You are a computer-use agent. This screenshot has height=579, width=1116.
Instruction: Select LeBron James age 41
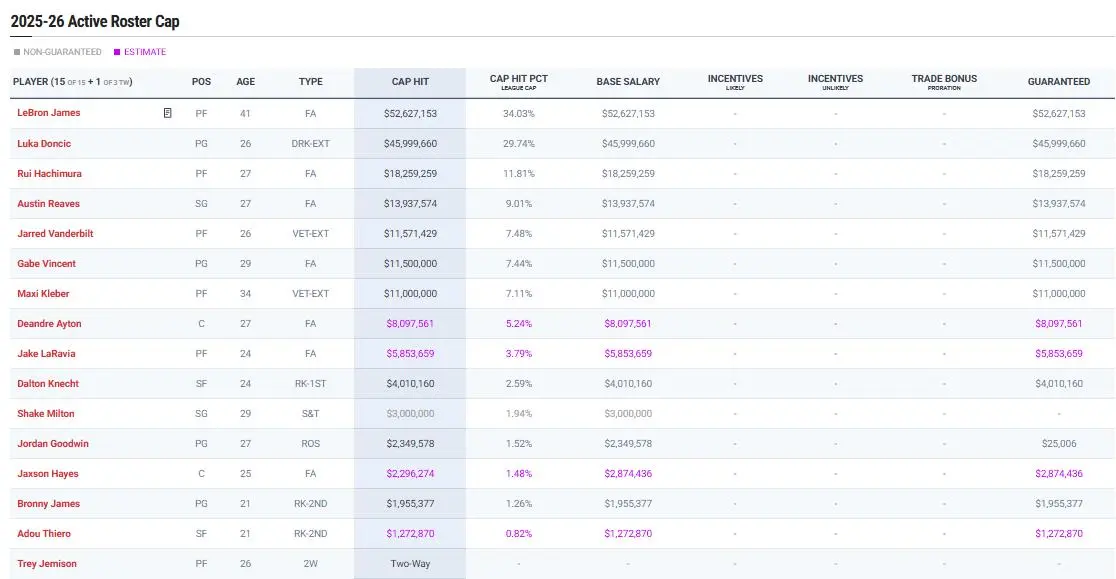point(246,113)
